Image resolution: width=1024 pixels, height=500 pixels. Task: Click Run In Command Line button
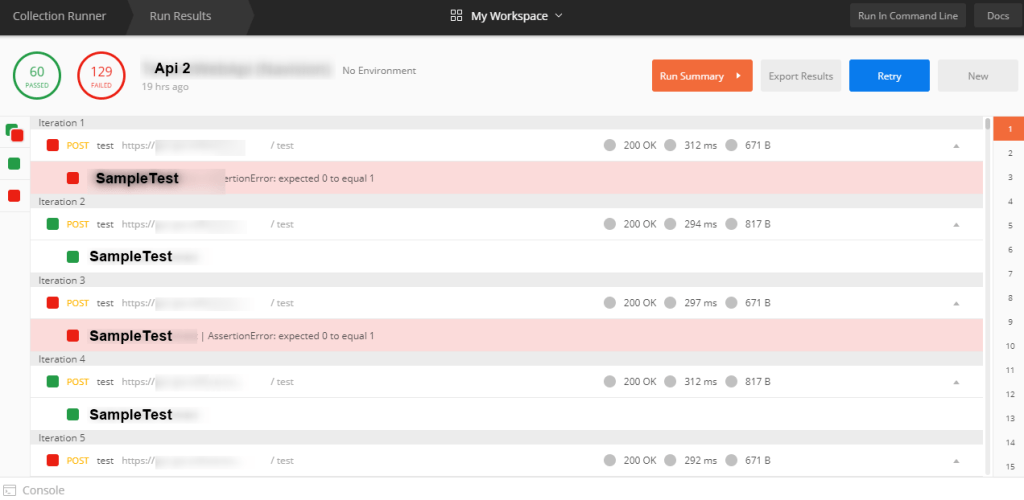(x=908, y=16)
